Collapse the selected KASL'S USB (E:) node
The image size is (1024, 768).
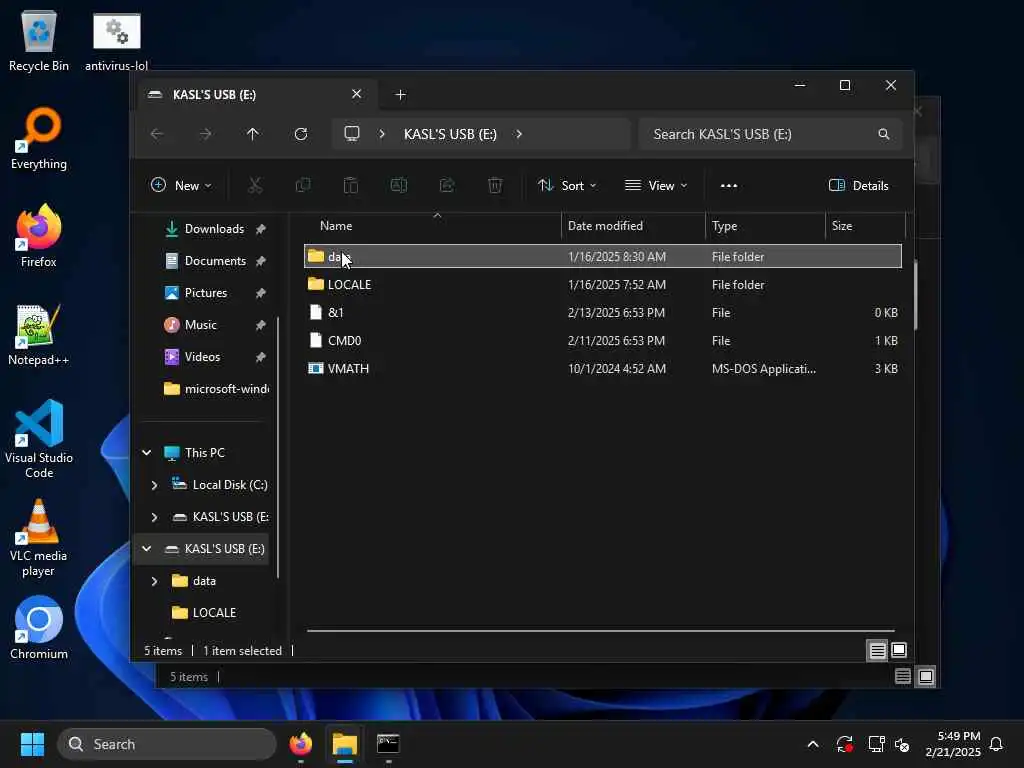point(147,549)
